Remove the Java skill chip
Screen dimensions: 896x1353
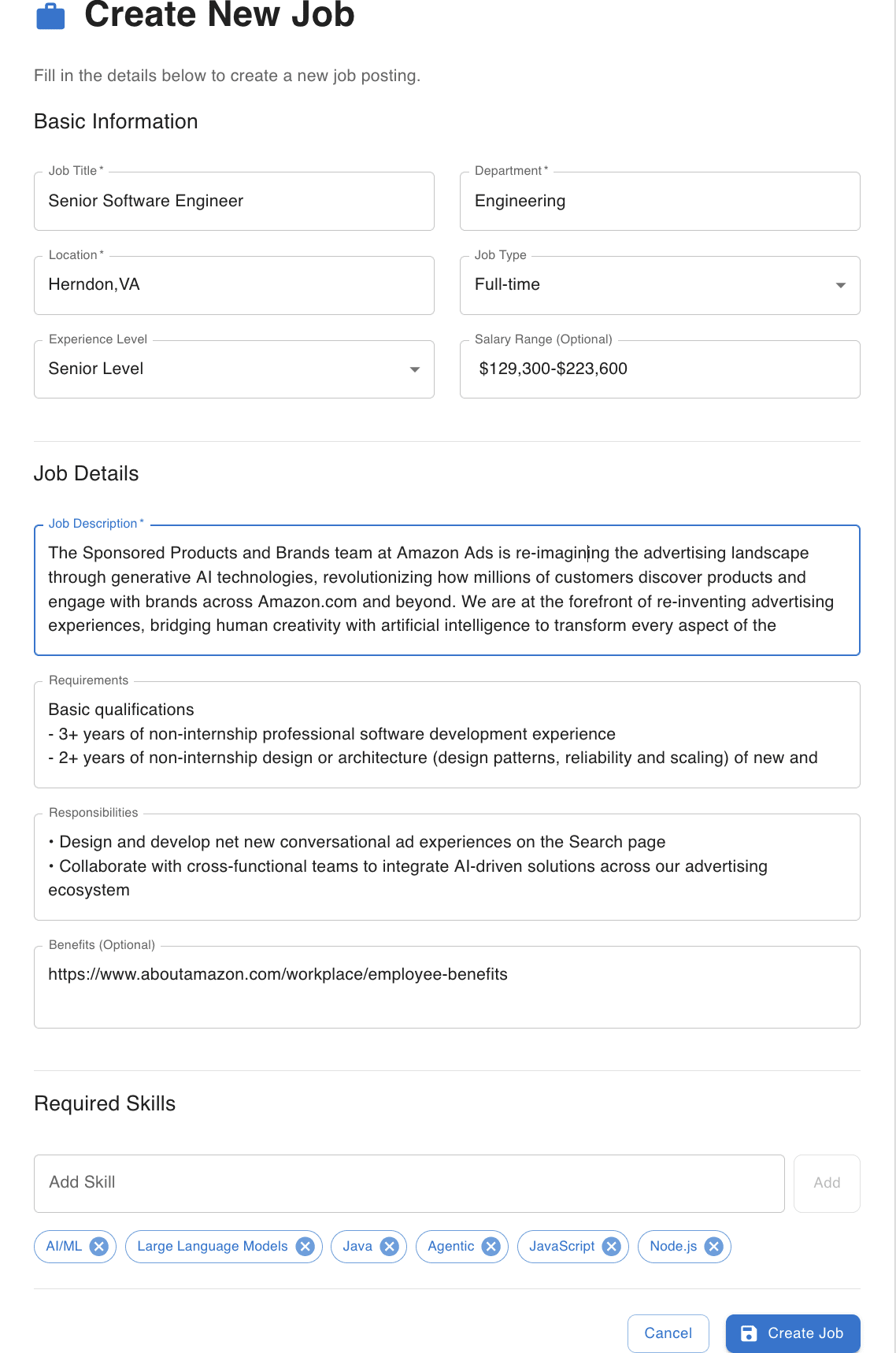pyautogui.click(x=389, y=1246)
